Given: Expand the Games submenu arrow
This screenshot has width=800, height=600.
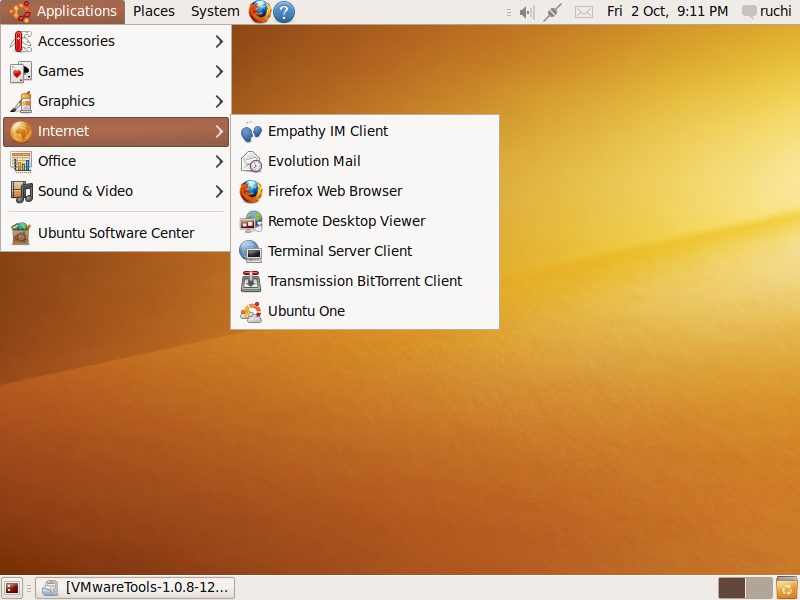Looking at the screenshot, I should tap(219, 71).
